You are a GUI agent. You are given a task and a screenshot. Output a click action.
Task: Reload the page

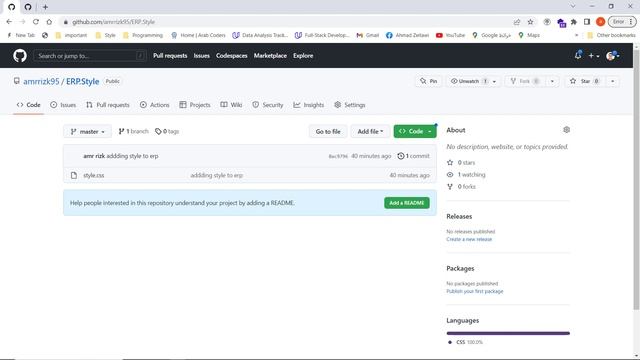36,22
